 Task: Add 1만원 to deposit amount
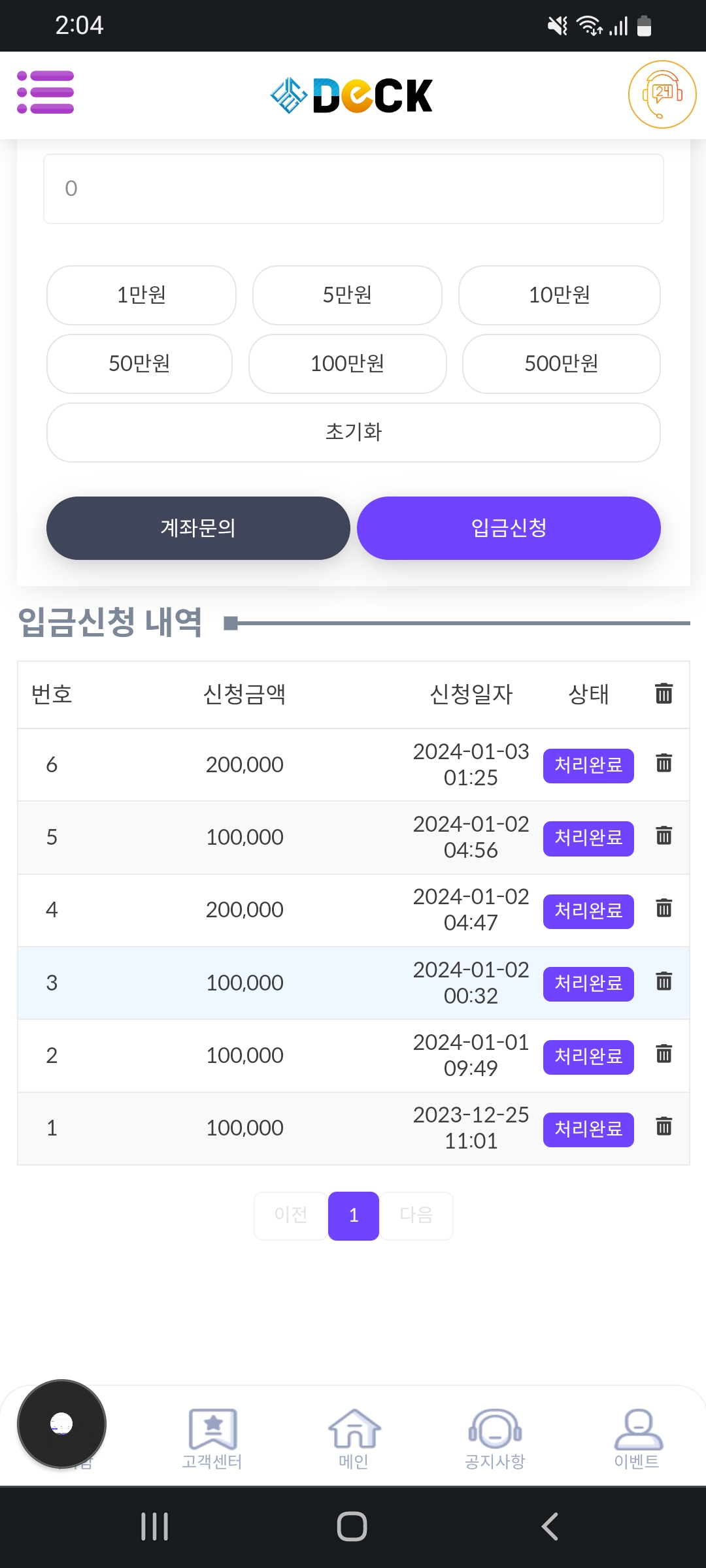coord(141,295)
